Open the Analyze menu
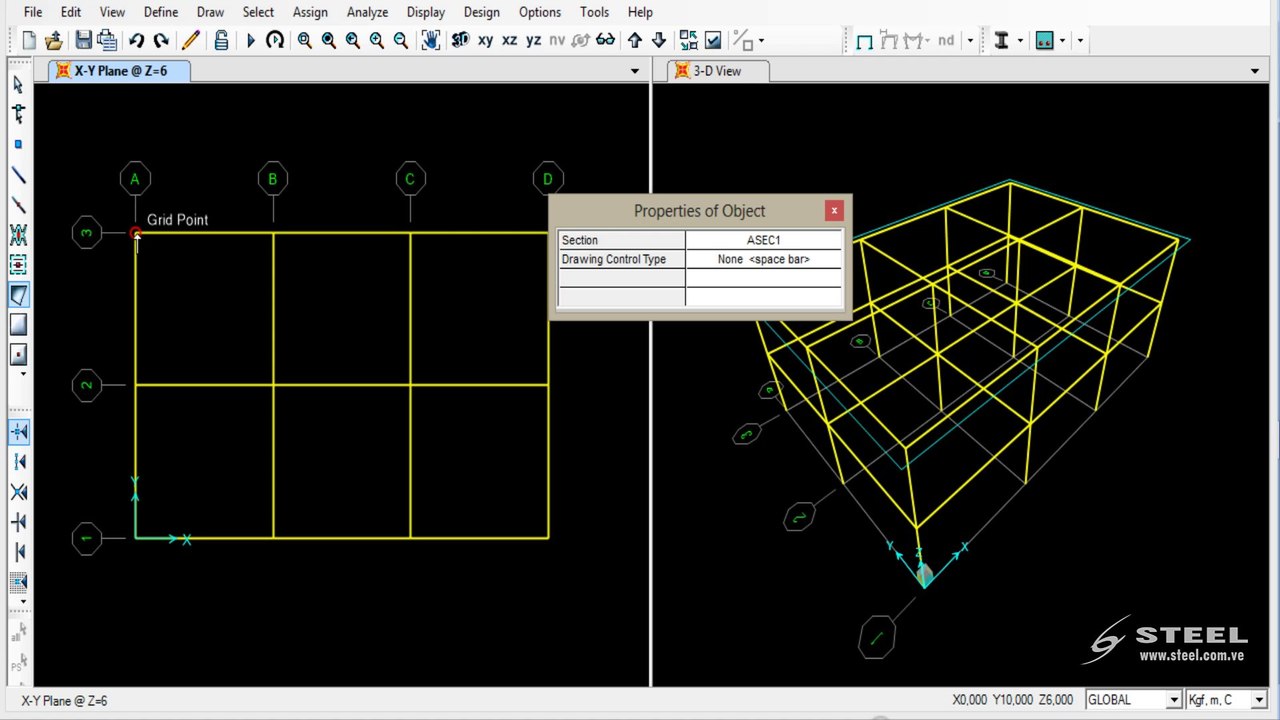1280x720 pixels. click(367, 12)
